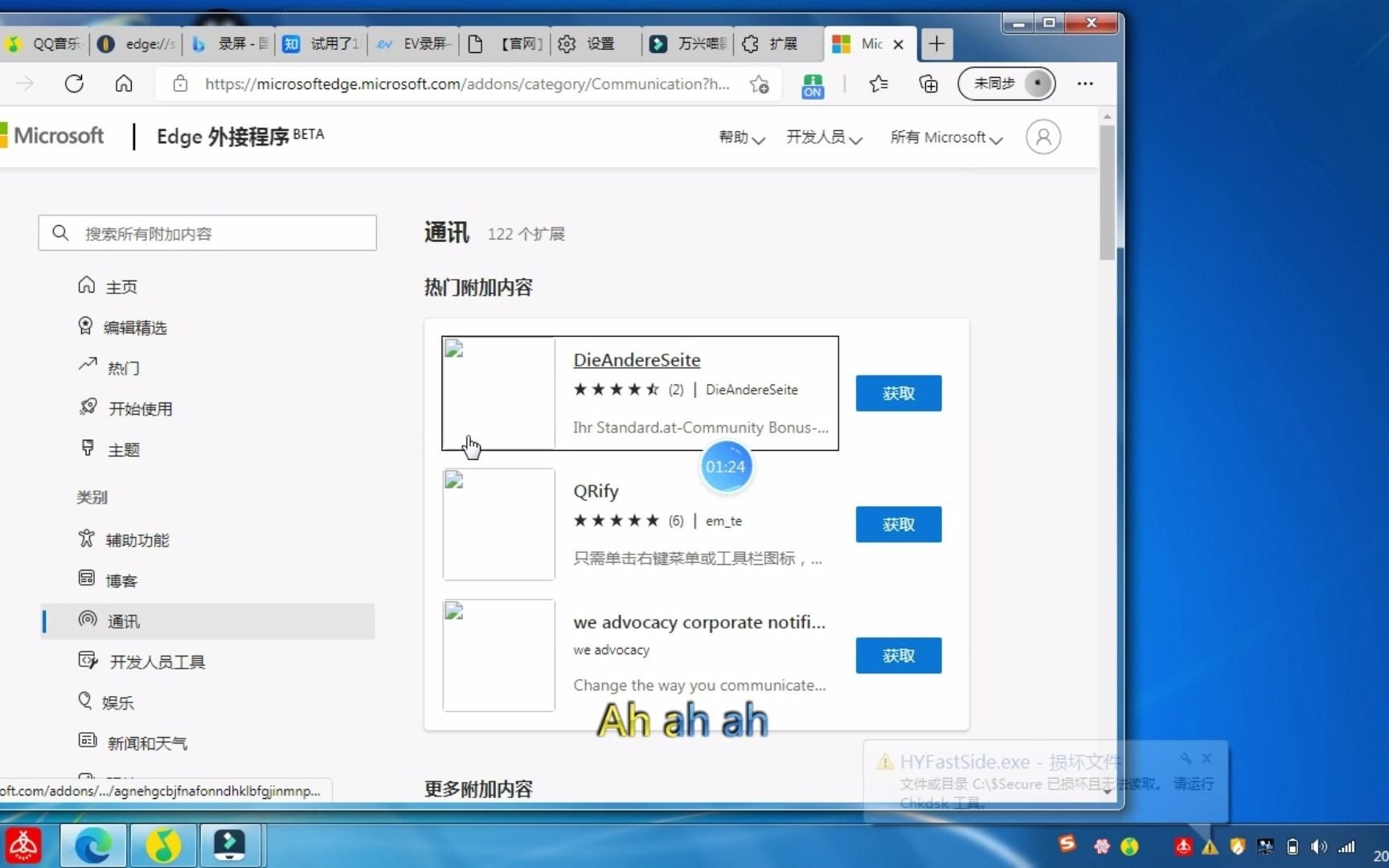Click the 搜索所有附加内容 search box
Image resolution: width=1389 pixels, height=868 pixels.
(207, 233)
